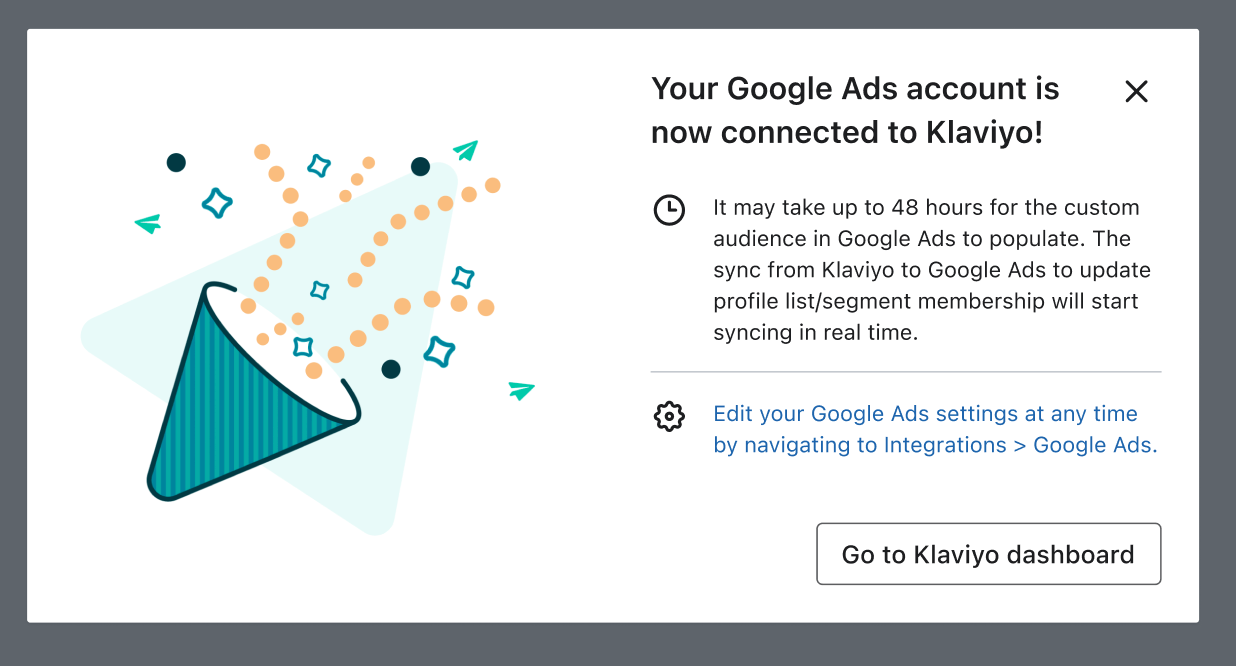Click the clock icon beside the 48 hours note
Viewport: 1236px width, 666px height.
point(669,210)
